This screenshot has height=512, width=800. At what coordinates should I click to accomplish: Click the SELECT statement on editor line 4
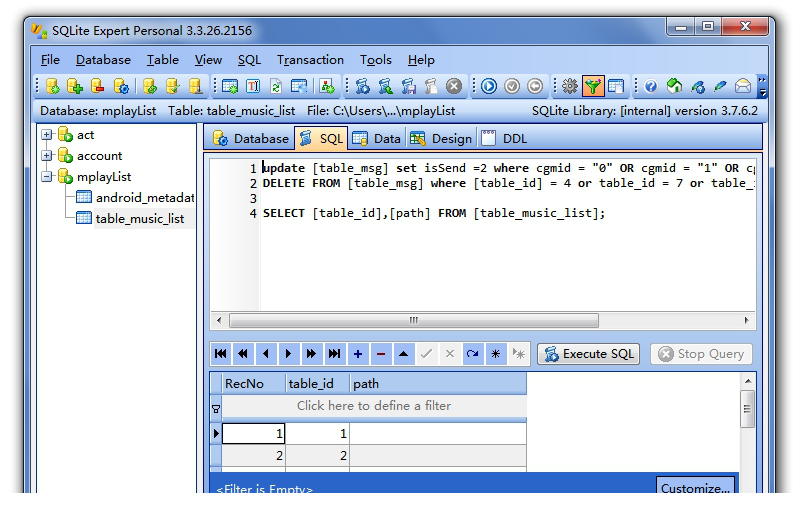coord(434,213)
